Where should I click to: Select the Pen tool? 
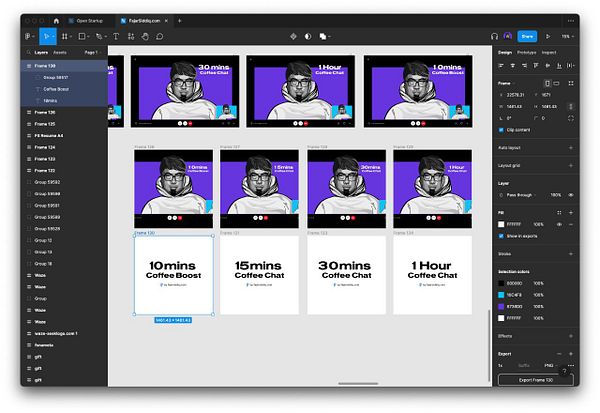click(x=99, y=36)
